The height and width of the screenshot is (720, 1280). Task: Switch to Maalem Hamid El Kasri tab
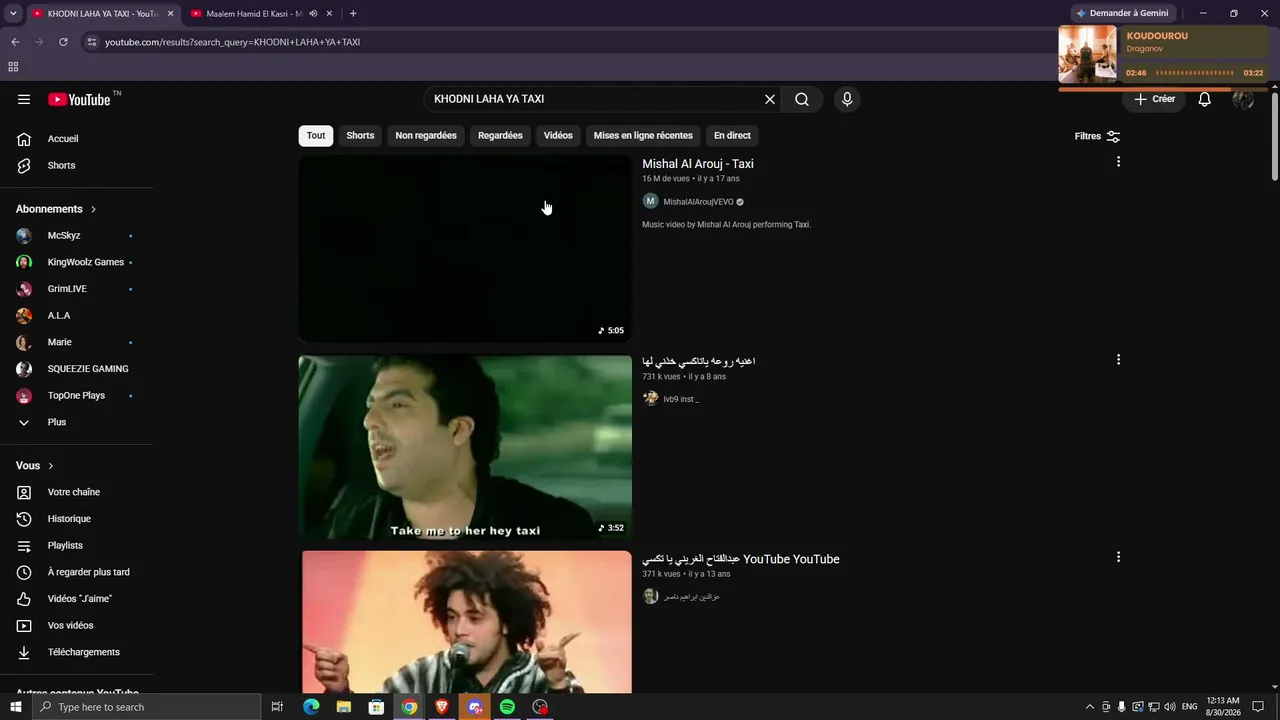pos(254,14)
